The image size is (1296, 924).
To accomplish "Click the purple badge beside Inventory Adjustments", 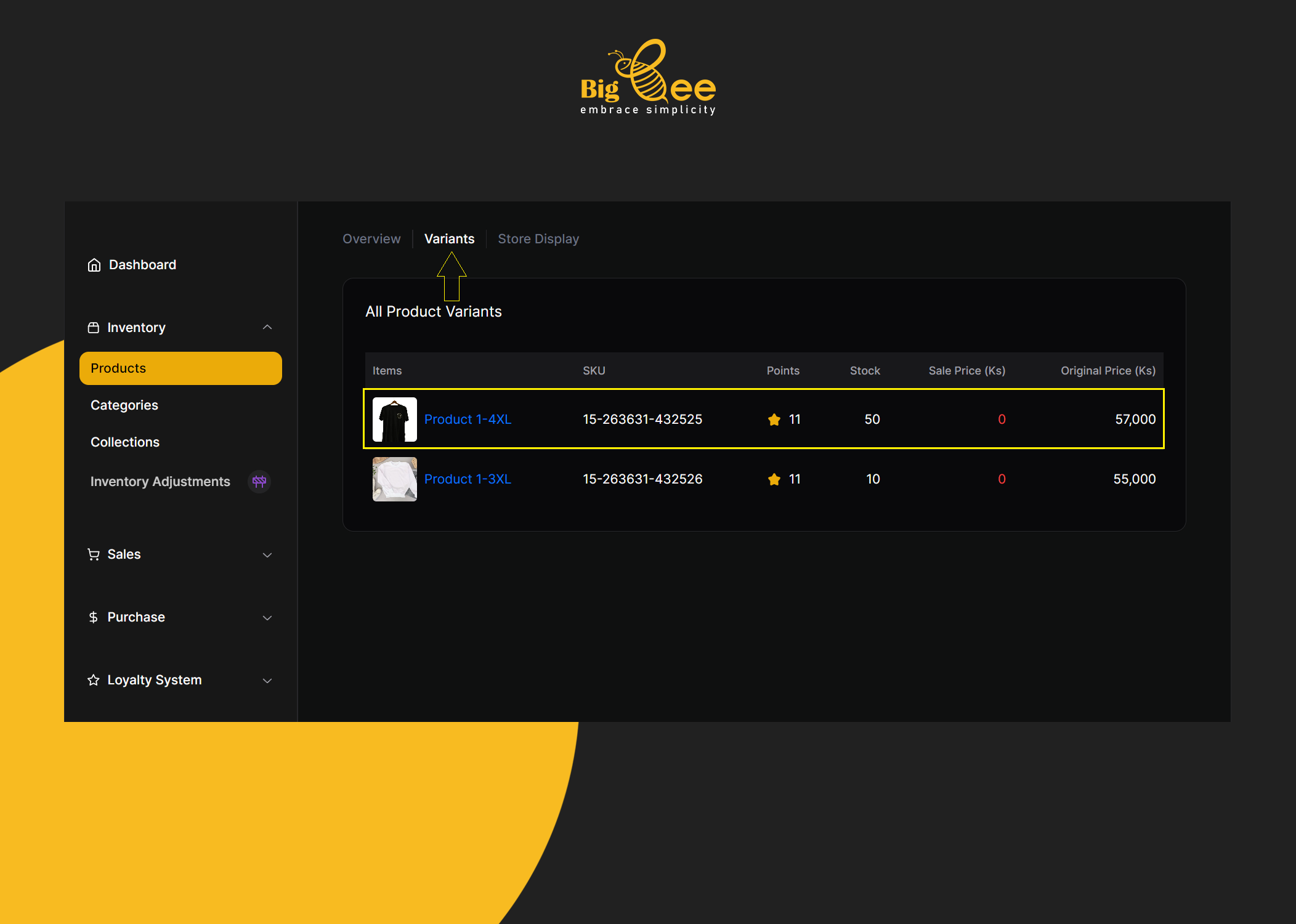I will pyautogui.click(x=259, y=481).
